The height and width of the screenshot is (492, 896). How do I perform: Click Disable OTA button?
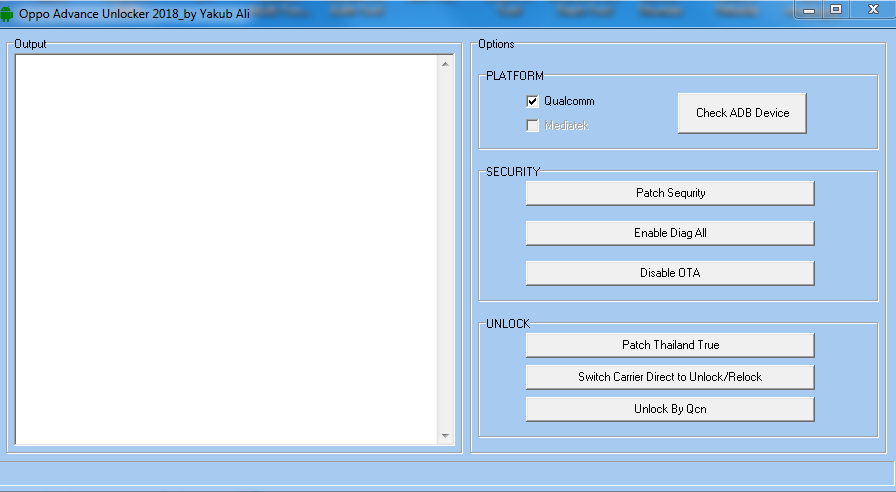click(x=670, y=273)
